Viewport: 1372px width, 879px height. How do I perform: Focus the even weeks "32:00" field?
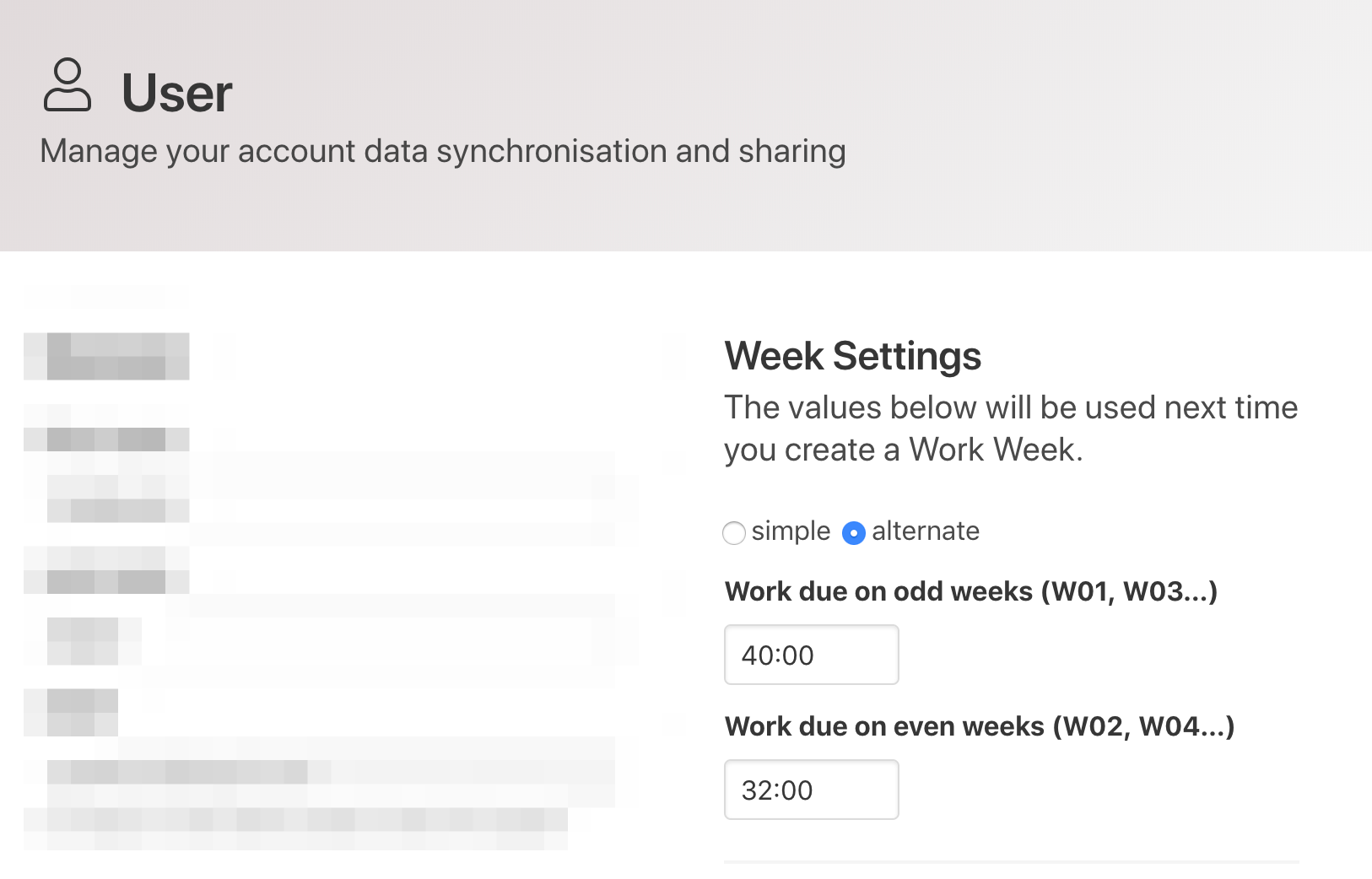click(811, 790)
